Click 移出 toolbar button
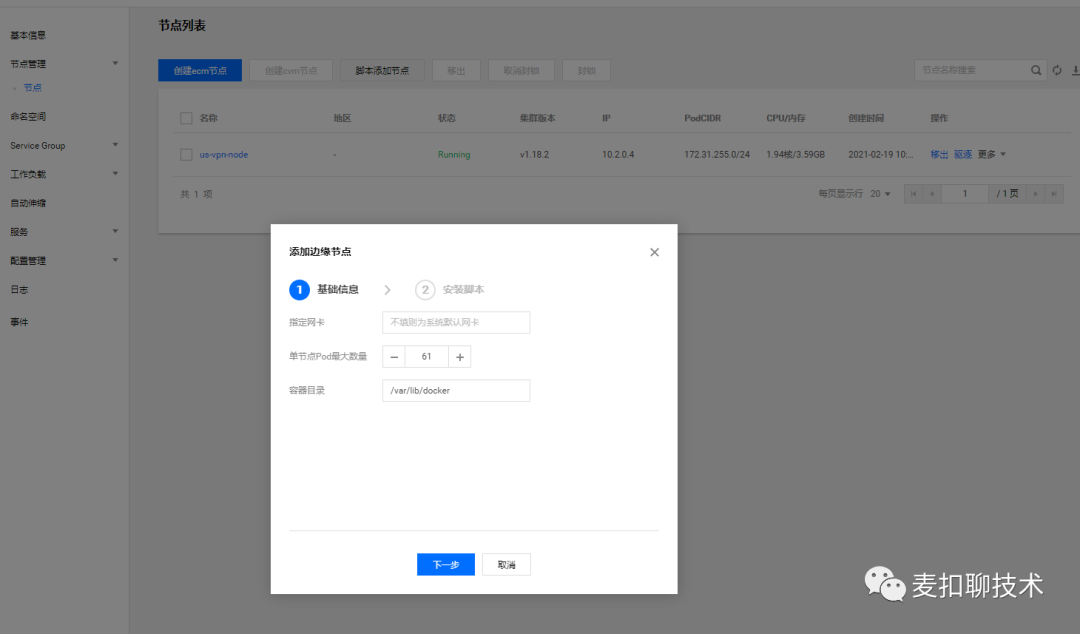The height and width of the screenshot is (634, 1080). 456,70
